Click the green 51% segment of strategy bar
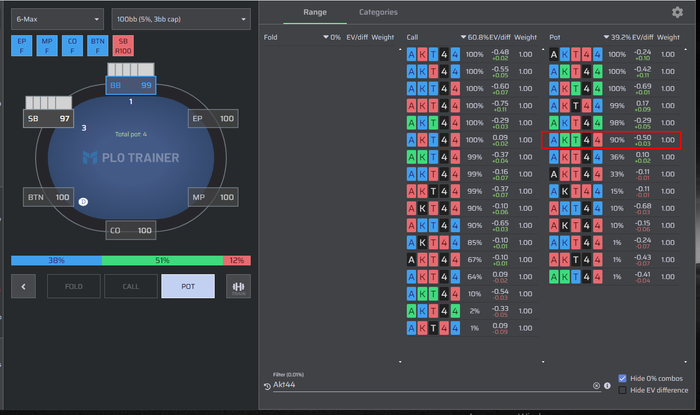This screenshot has height=415, width=700. pos(162,261)
